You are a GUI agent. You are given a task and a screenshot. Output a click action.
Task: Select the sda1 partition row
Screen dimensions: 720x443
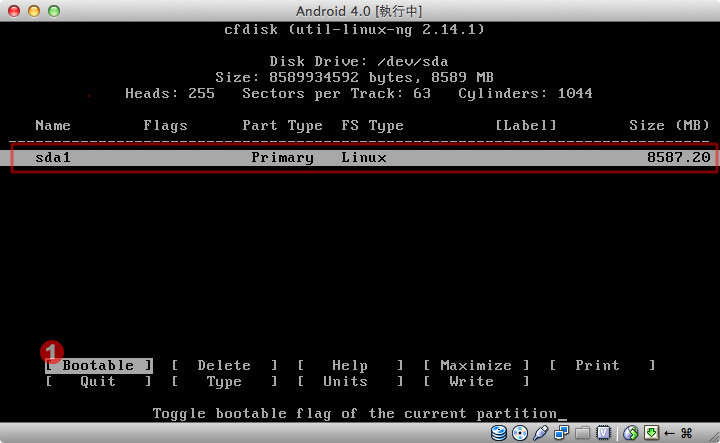[x=359, y=158]
